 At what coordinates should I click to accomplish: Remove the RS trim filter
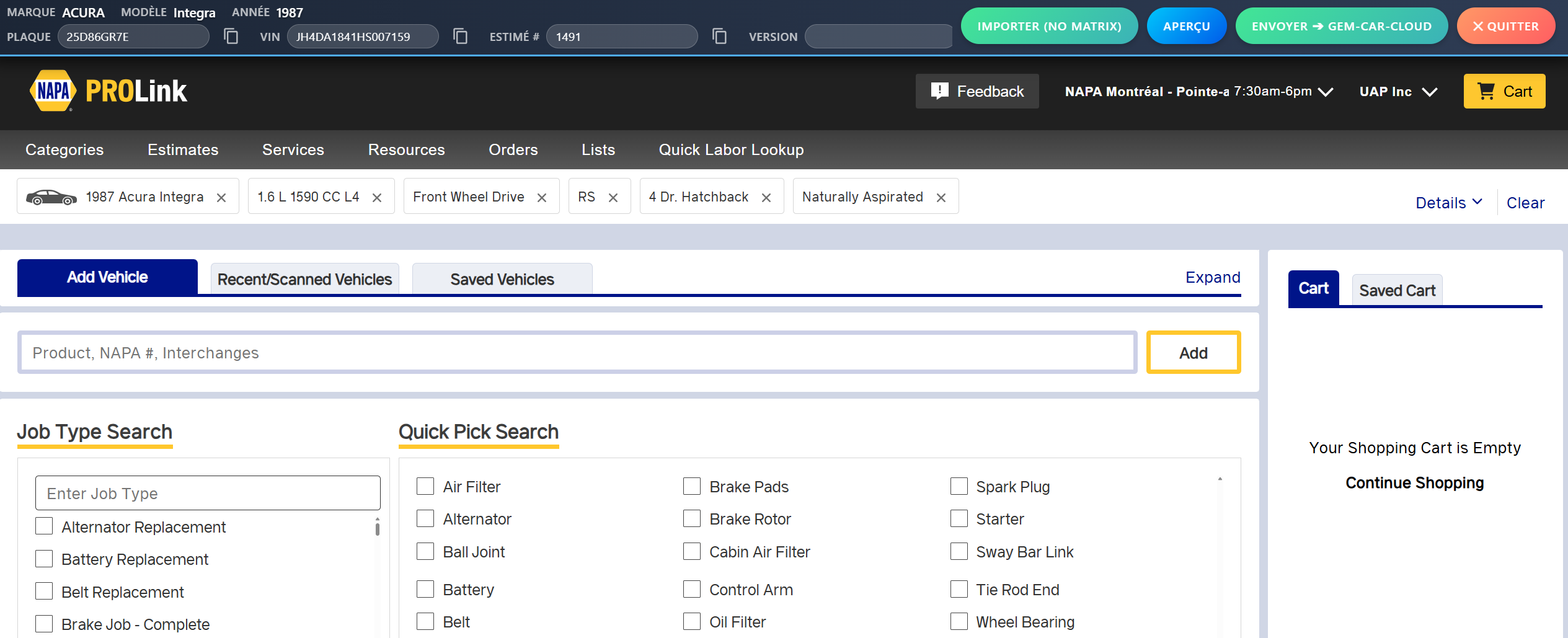613,198
